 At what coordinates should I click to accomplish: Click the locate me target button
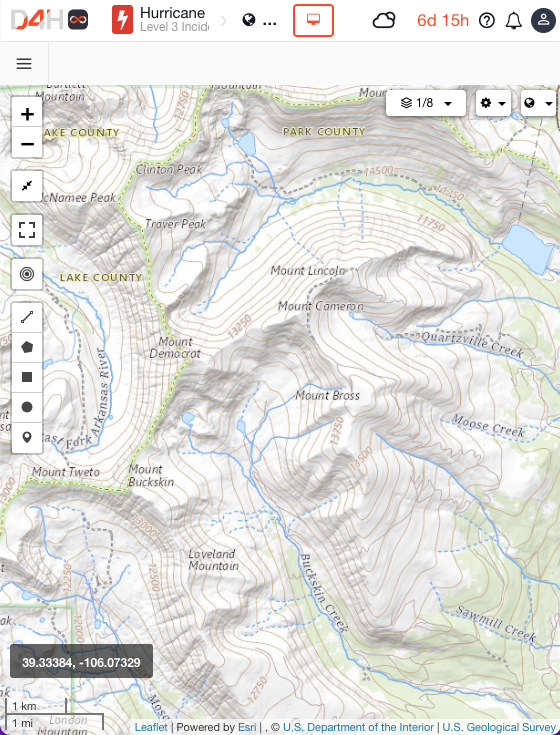27,274
